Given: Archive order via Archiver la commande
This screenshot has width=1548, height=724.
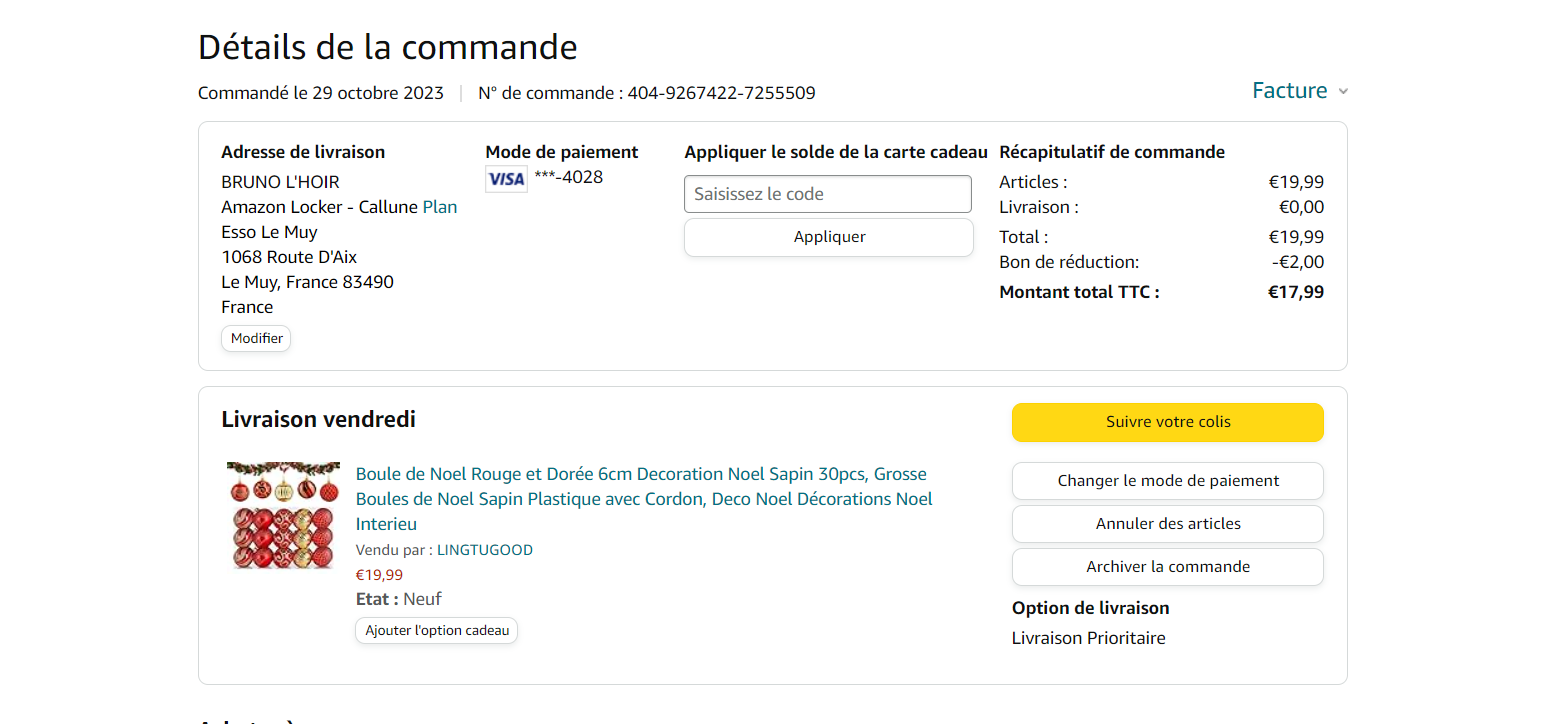Looking at the screenshot, I should pyautogui.click(x=1167, y=567).
